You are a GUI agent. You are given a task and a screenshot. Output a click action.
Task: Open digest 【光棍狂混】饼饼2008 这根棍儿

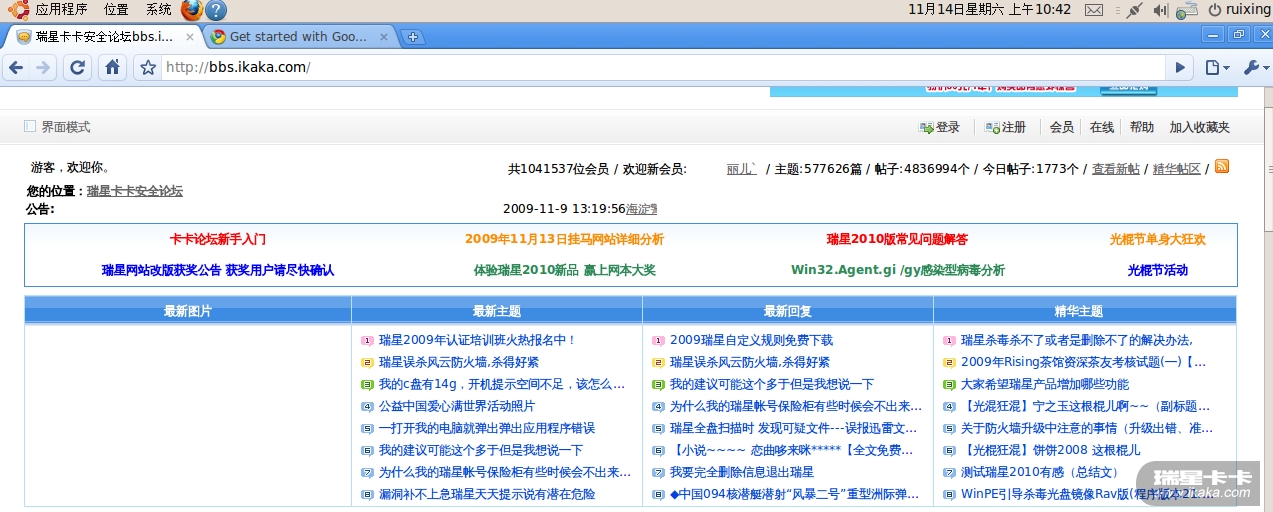pos(1050,450)
